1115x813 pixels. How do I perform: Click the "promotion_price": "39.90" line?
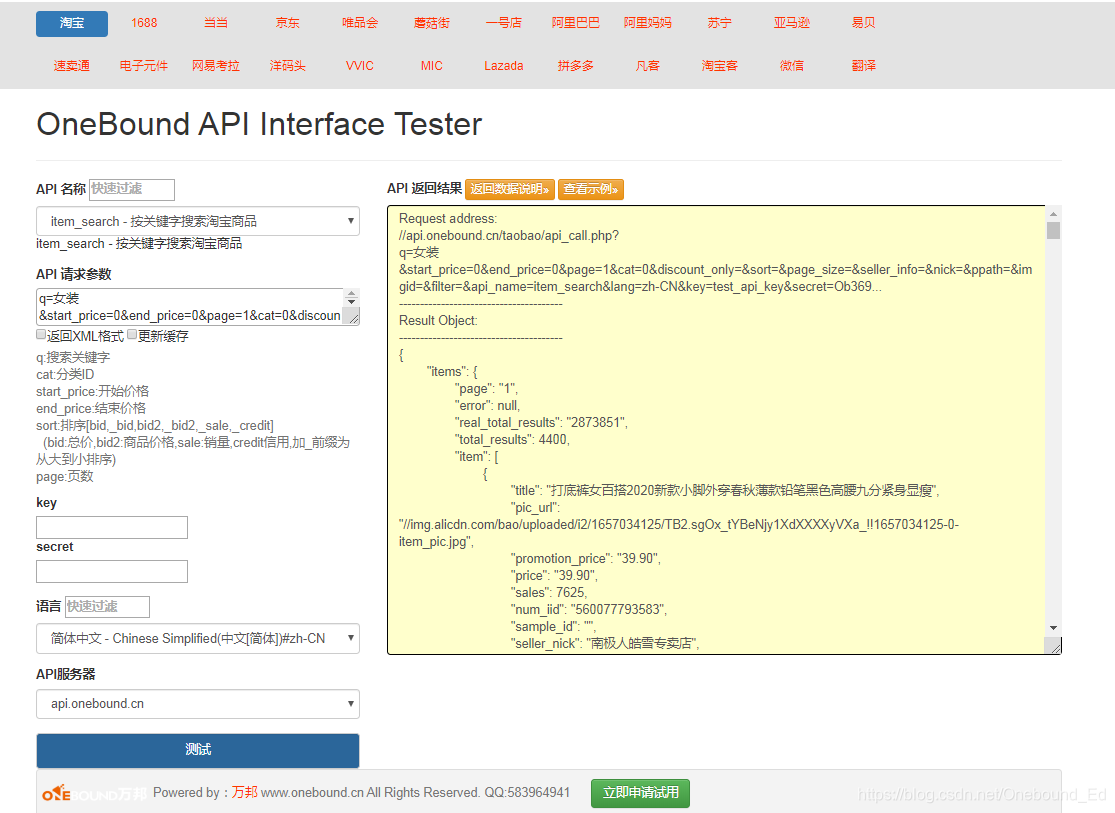pyautogui.click(x=586, y=558)
